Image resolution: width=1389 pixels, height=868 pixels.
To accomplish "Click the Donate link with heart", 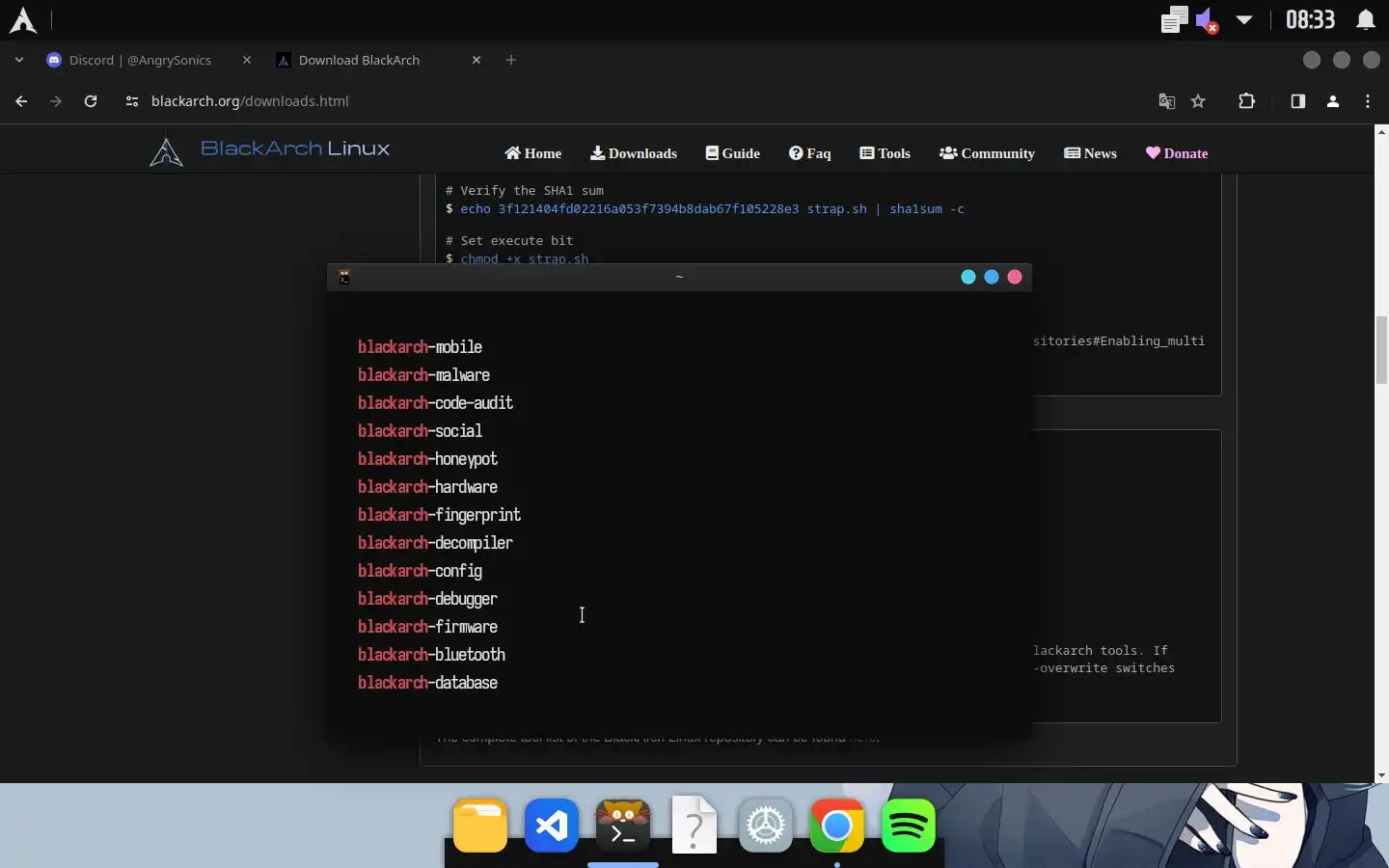I will (1177, 153).
